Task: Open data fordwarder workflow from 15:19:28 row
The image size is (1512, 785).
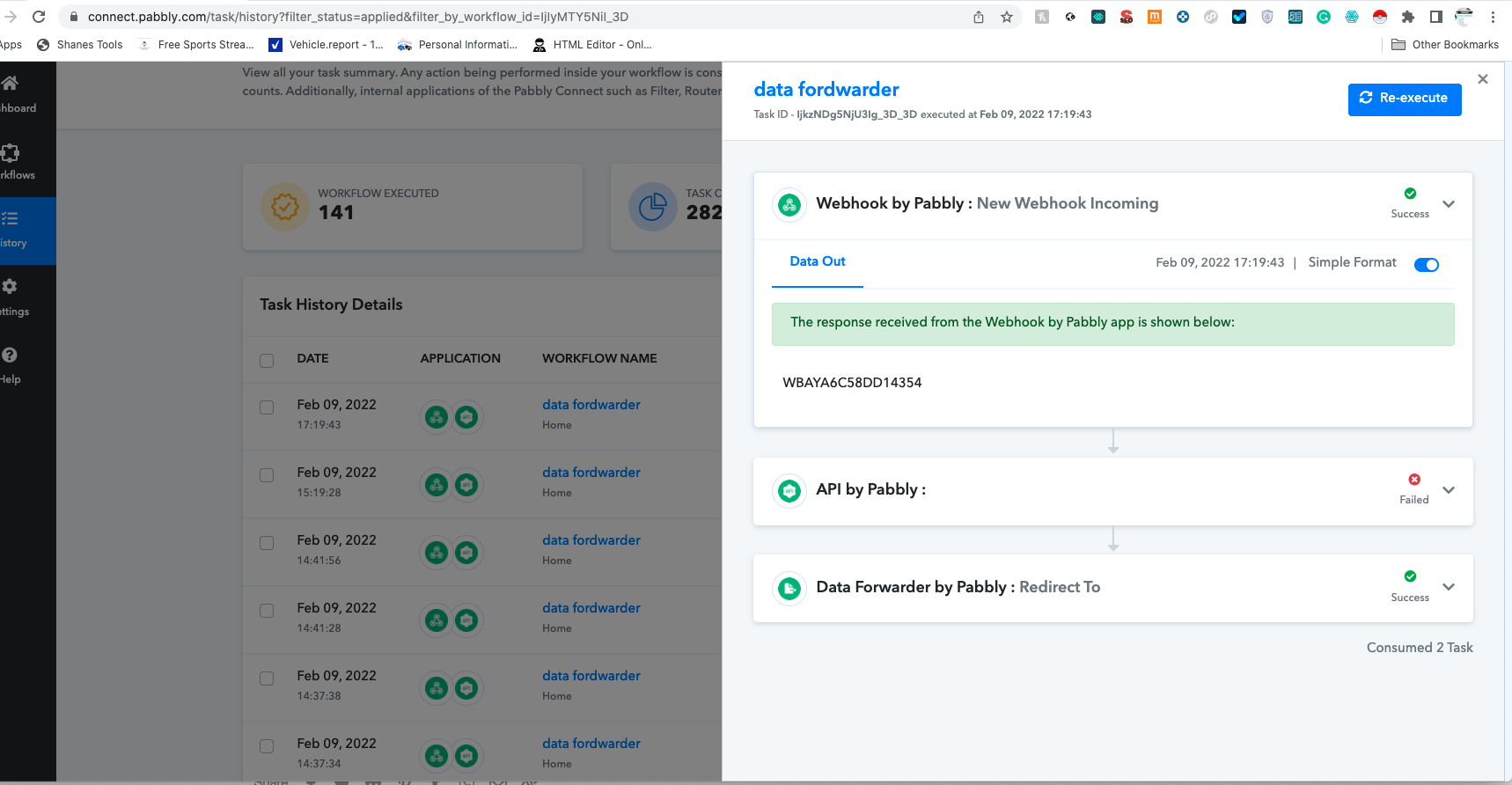Action: 591,473
